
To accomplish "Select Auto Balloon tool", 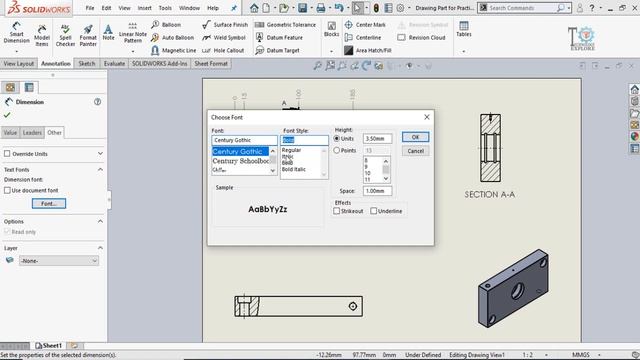I will click(172, 38).
